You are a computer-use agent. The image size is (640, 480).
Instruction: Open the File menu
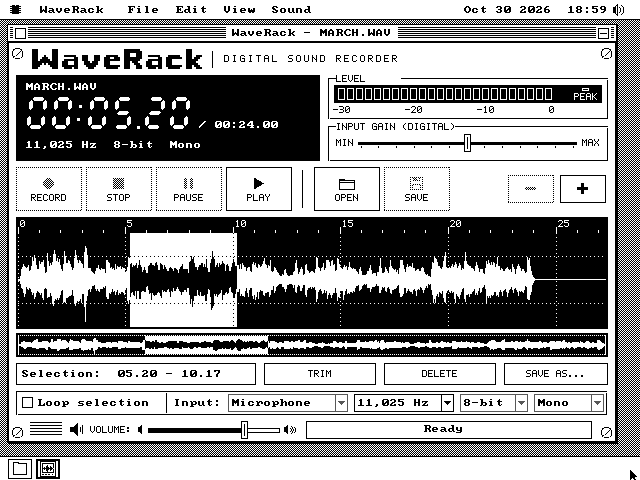click(143, 9)
